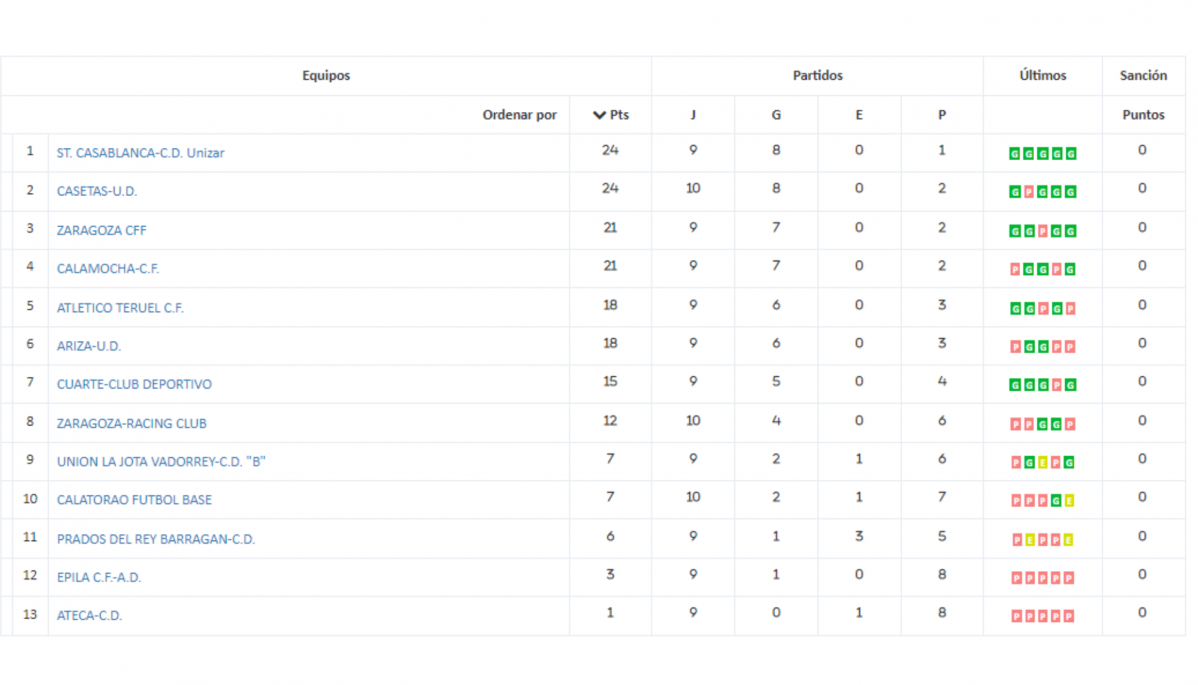Open CASETAS-U.D. team page
This screenshot has width=1198, height=685.
(x=97, y=191)
